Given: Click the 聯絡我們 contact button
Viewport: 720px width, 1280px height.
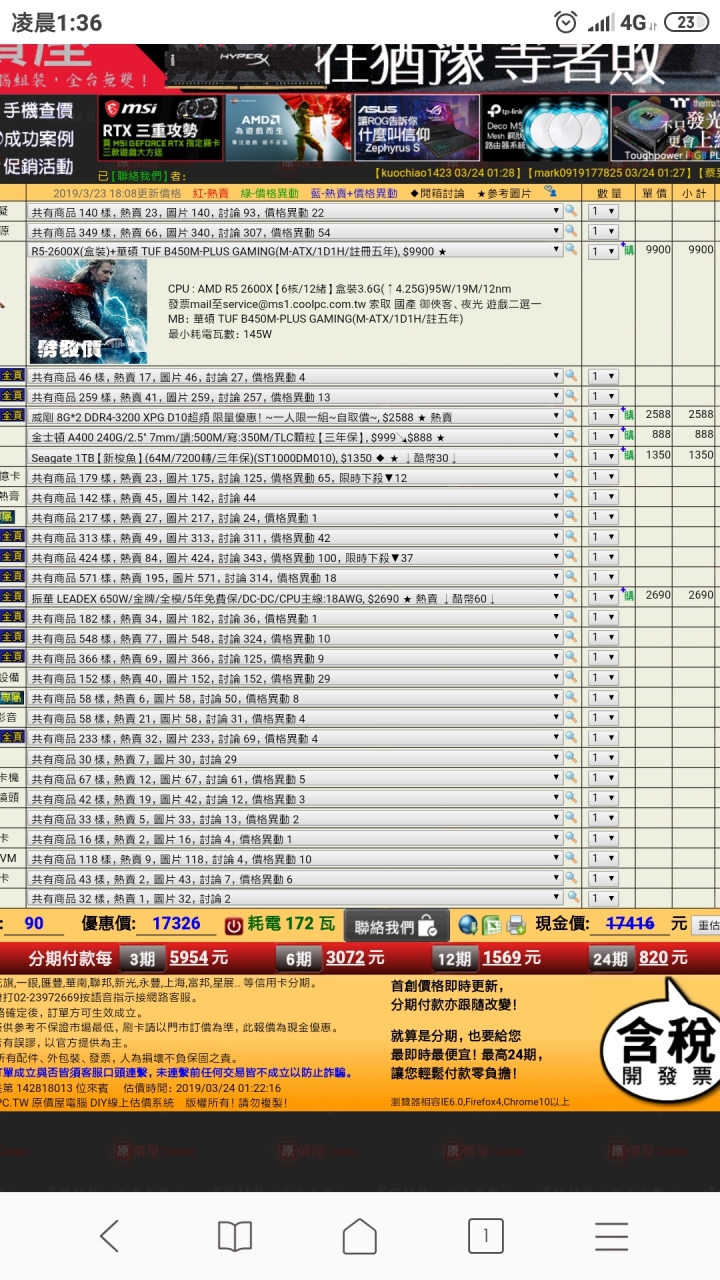Looking at the screenshot, I should 397,925.
